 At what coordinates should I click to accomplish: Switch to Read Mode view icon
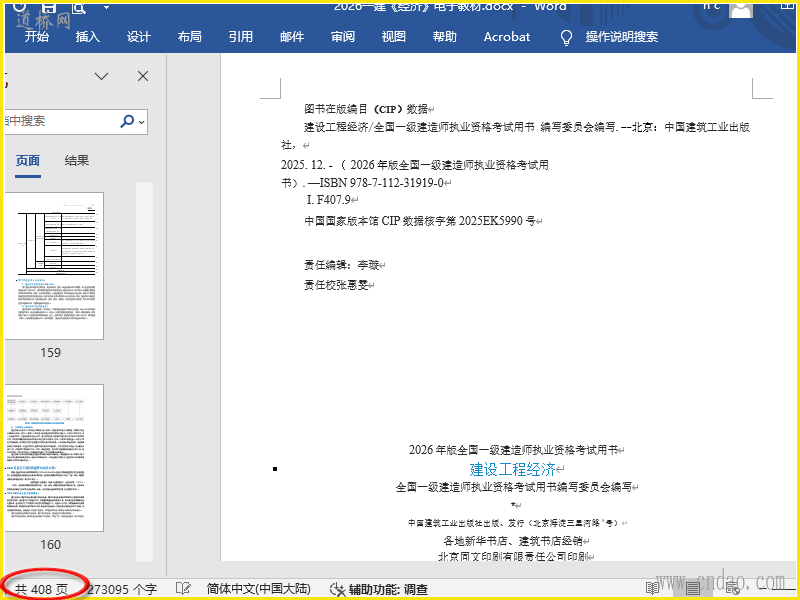652,589
